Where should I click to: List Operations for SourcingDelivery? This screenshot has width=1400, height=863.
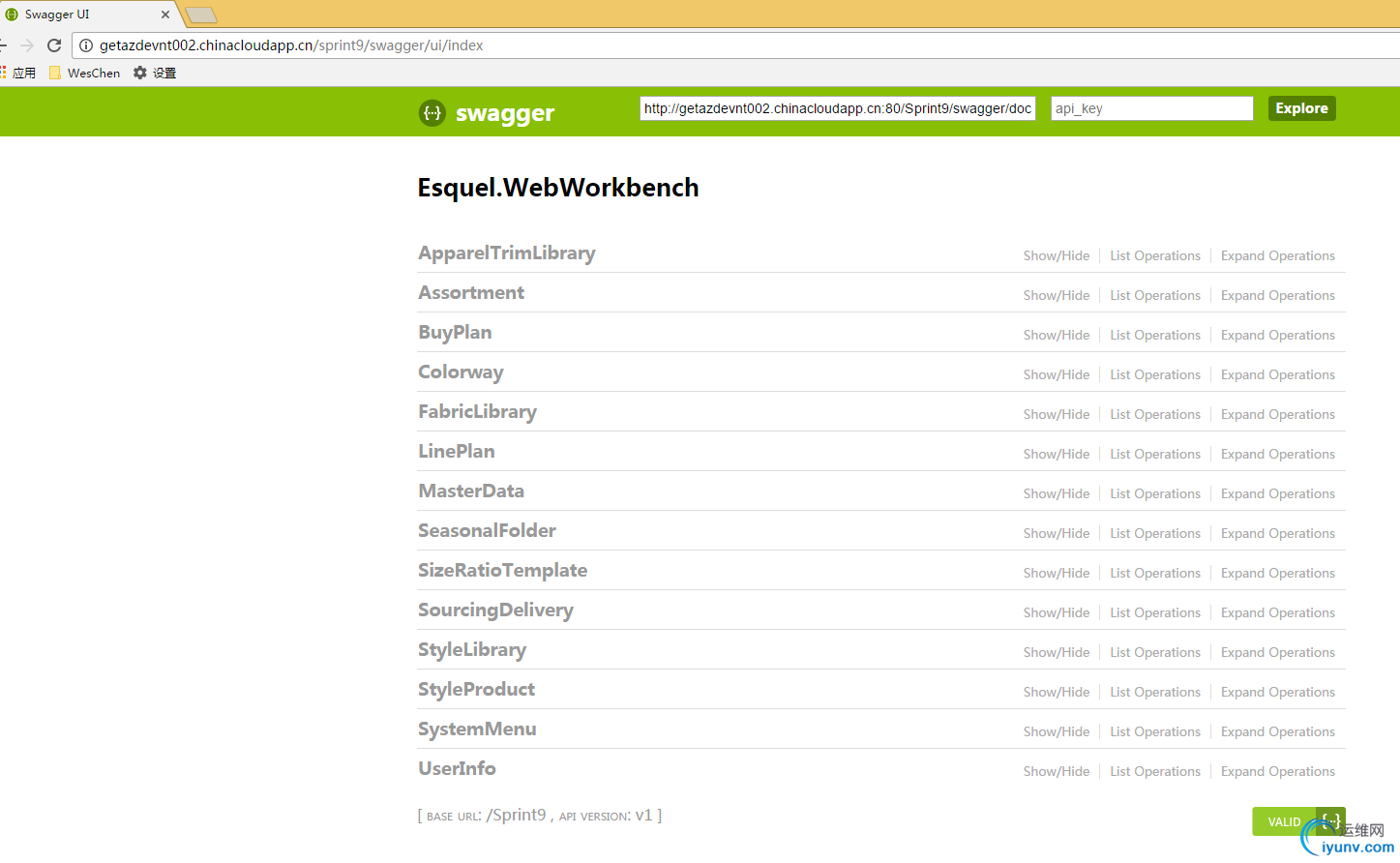tap(1155, 612)
